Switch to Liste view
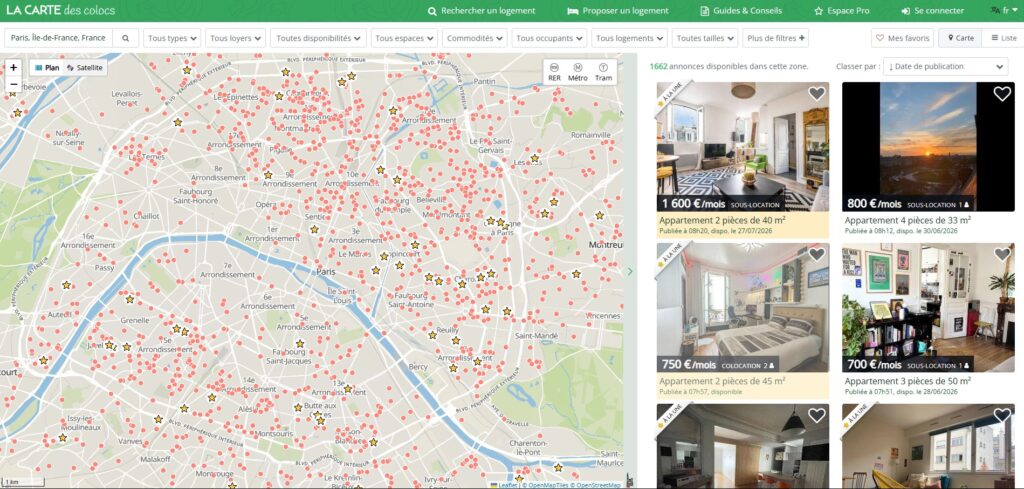The width and height of the screenshot is (1024, 489). tap(1003, 38)
